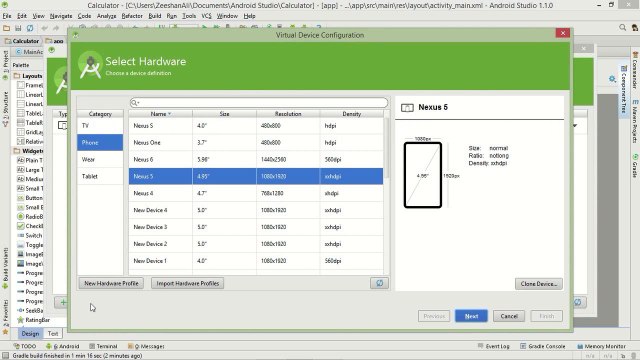The width and height of the screenshot is (640, 360).
Task: Open the VCS menu
Action: coord(207,16)
